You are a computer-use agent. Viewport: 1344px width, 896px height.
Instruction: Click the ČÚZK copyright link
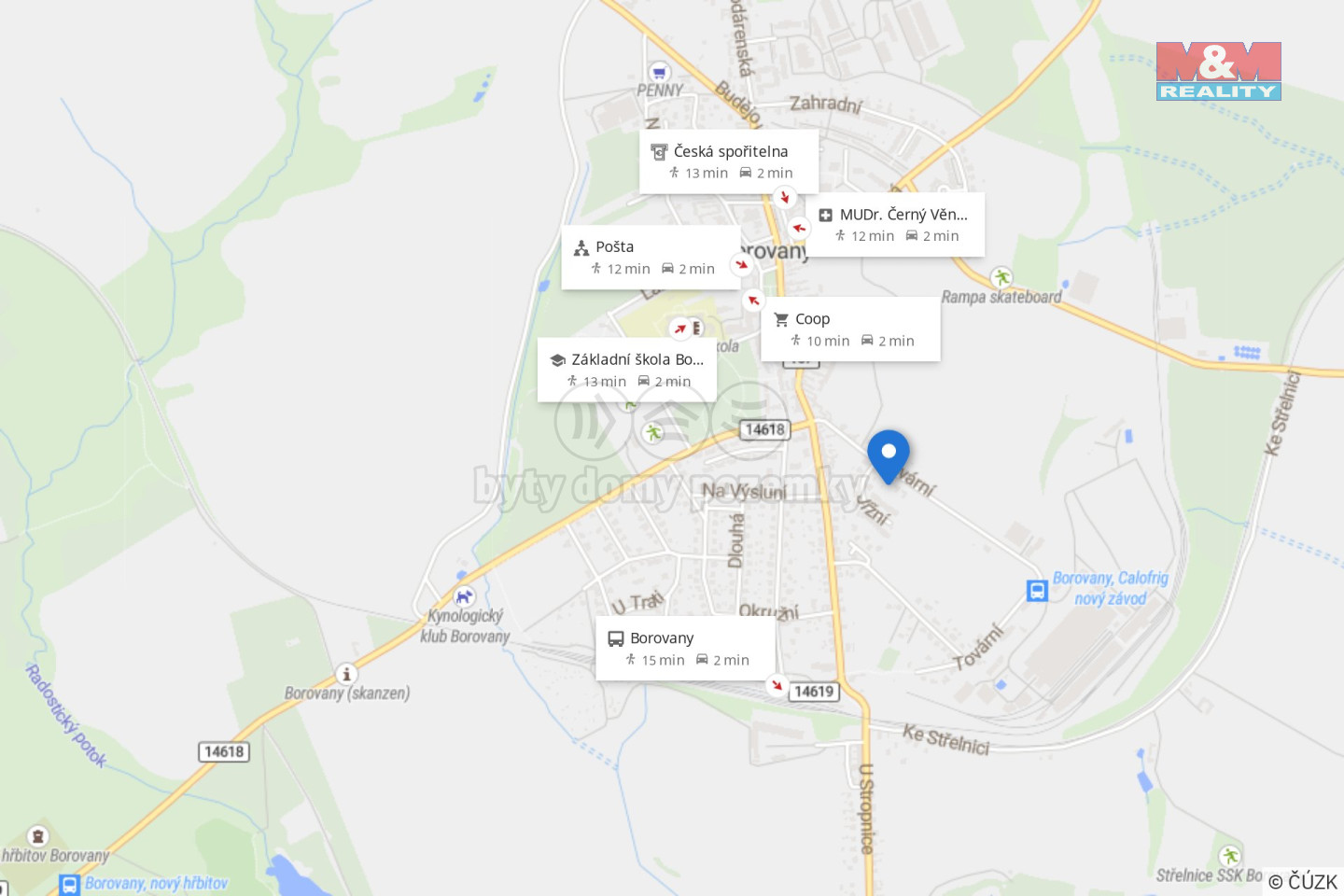tap(1303, 881)
